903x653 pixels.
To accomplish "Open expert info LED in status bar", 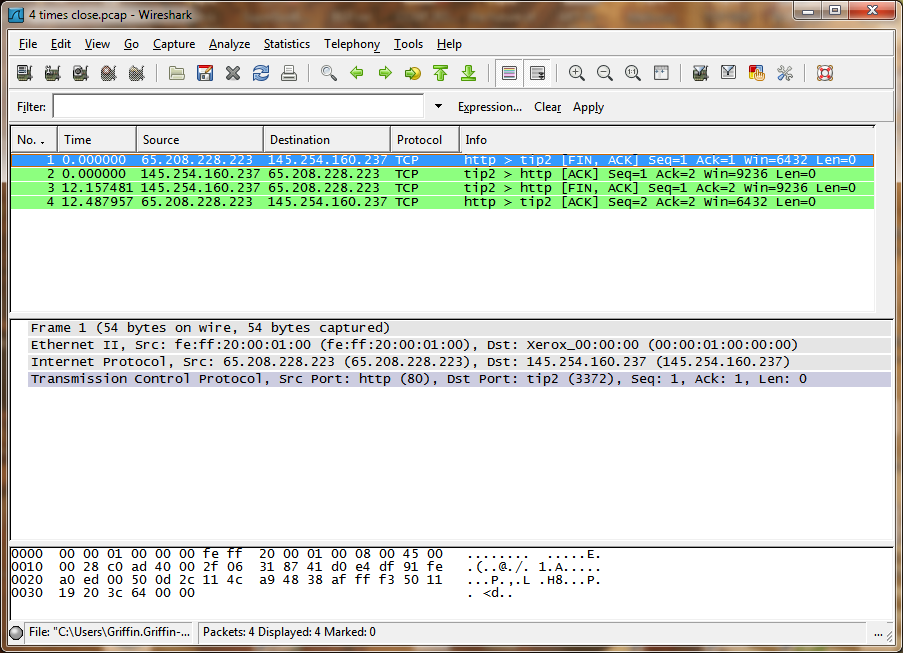I will pos(16,632).
